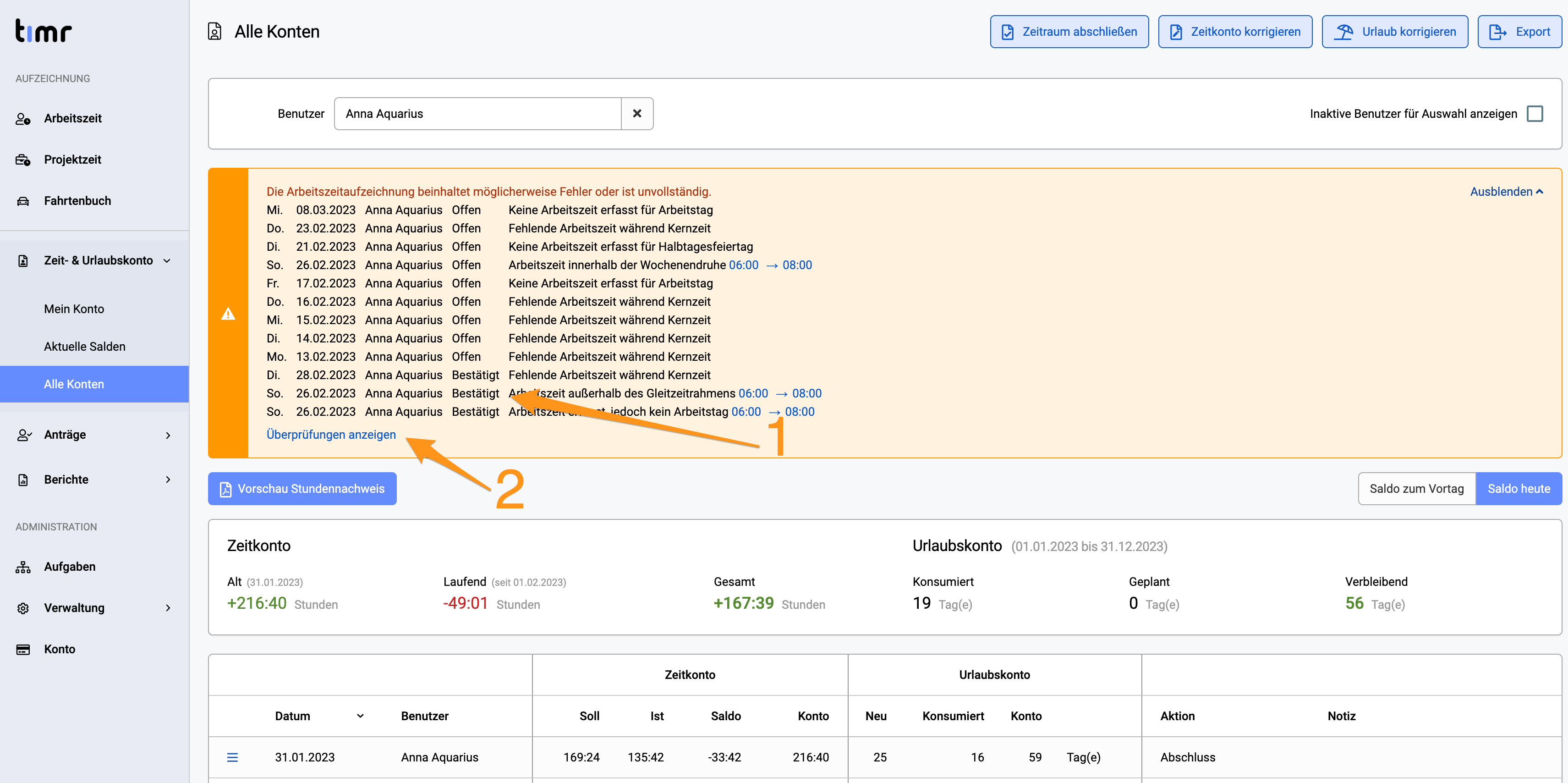This screenshot has height=783, width=1568.
Task: Click Saldo column header
Action: (725, 716)
